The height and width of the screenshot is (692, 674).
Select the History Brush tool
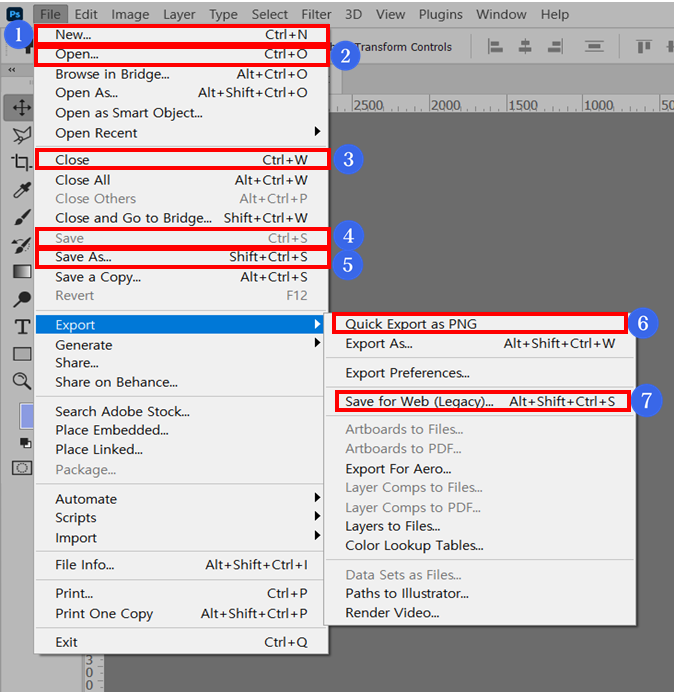pos(21,245)
